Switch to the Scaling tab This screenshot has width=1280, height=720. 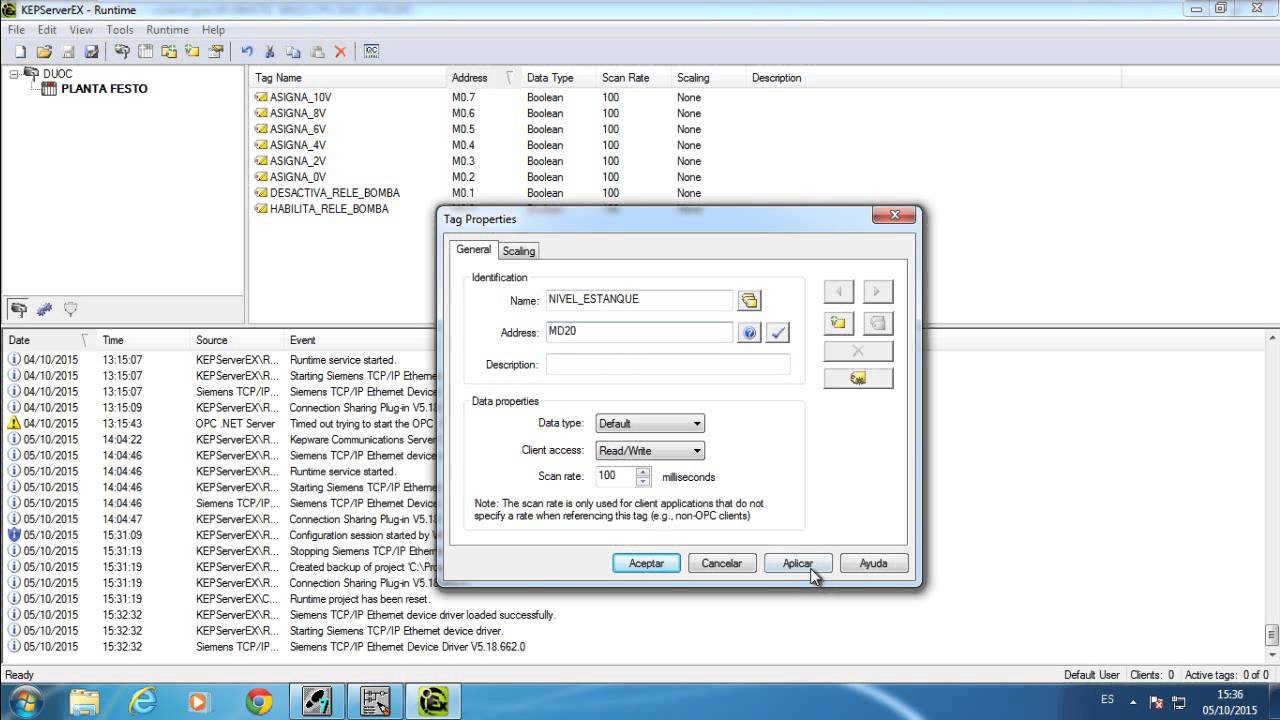pyautogui.click(x=519, y=251)
